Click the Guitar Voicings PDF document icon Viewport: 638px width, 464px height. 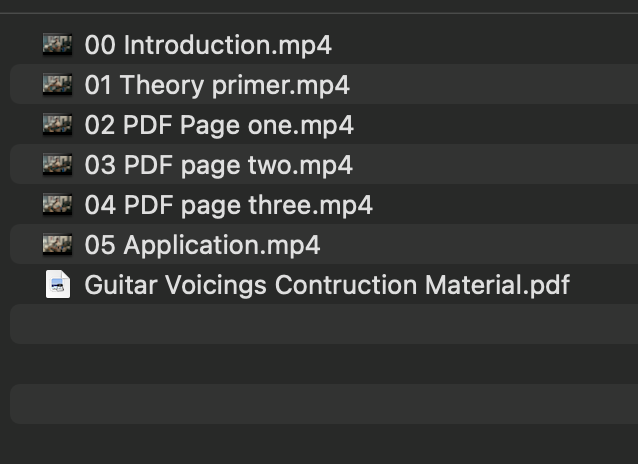tap(58, 284)
